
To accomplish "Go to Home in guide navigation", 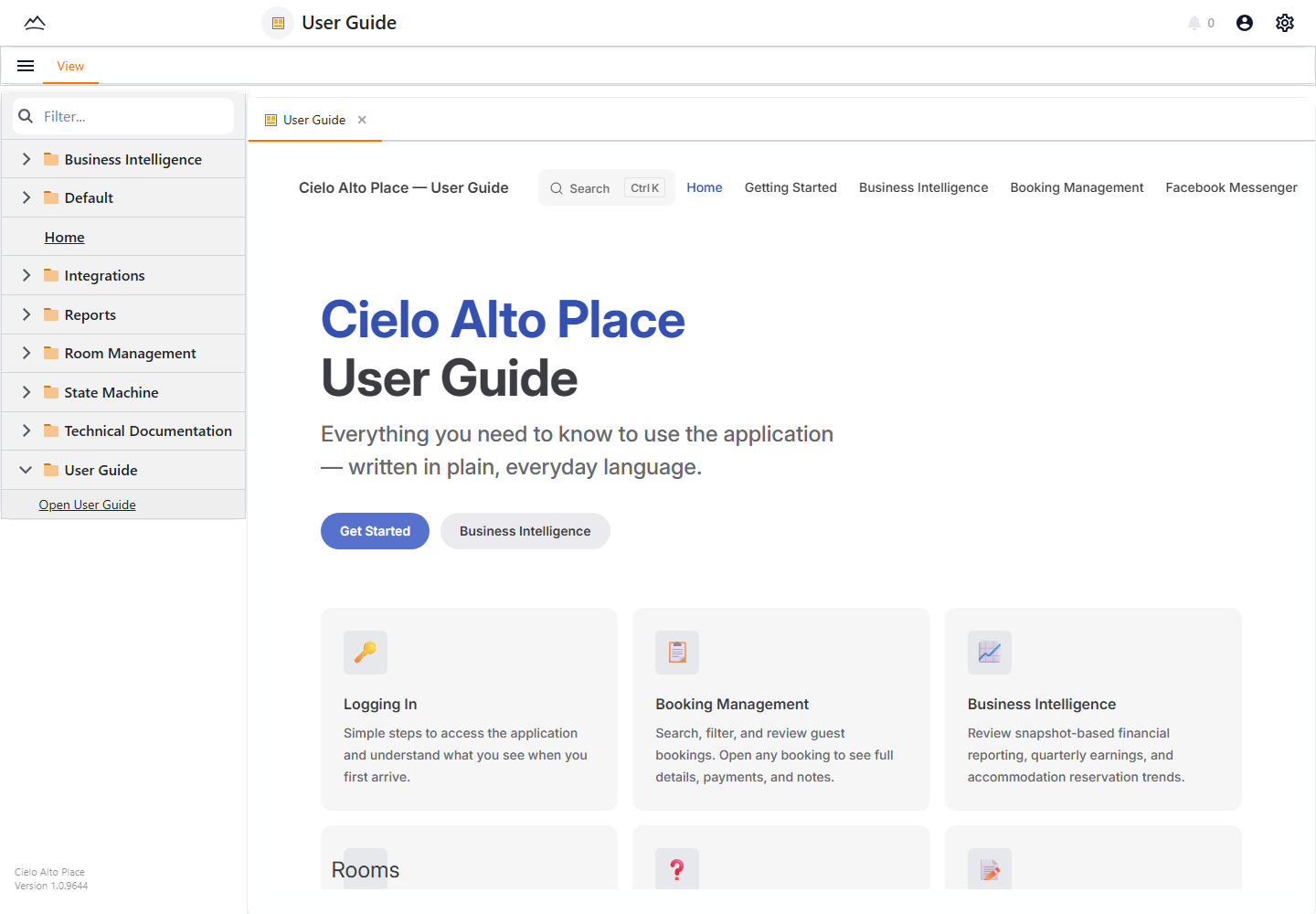I will point(705,187).
